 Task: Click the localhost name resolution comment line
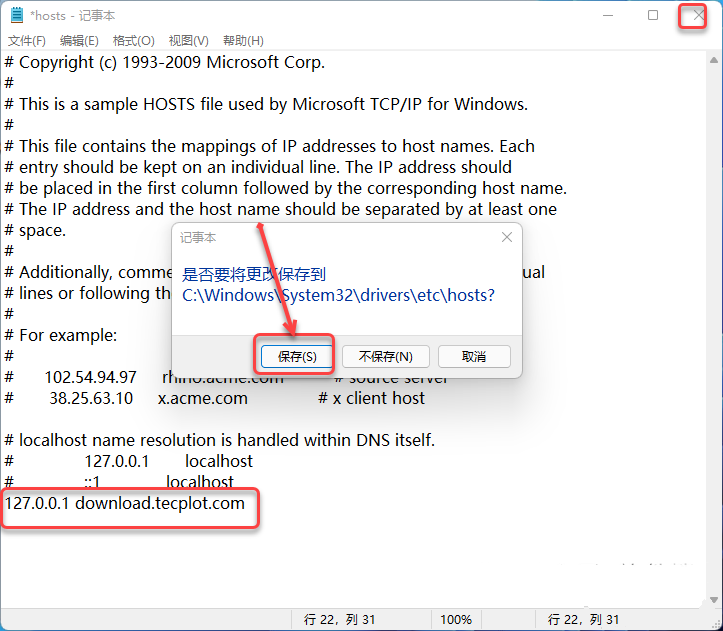click(219, 440)
